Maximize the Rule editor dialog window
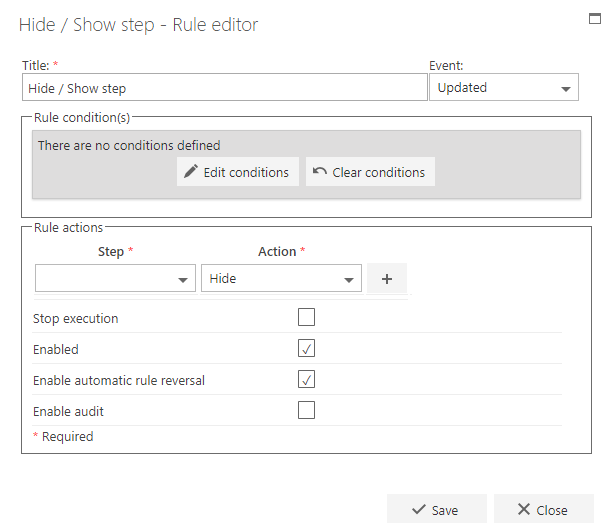The height and width of the screenshot is (525, 610). point(595,18)
